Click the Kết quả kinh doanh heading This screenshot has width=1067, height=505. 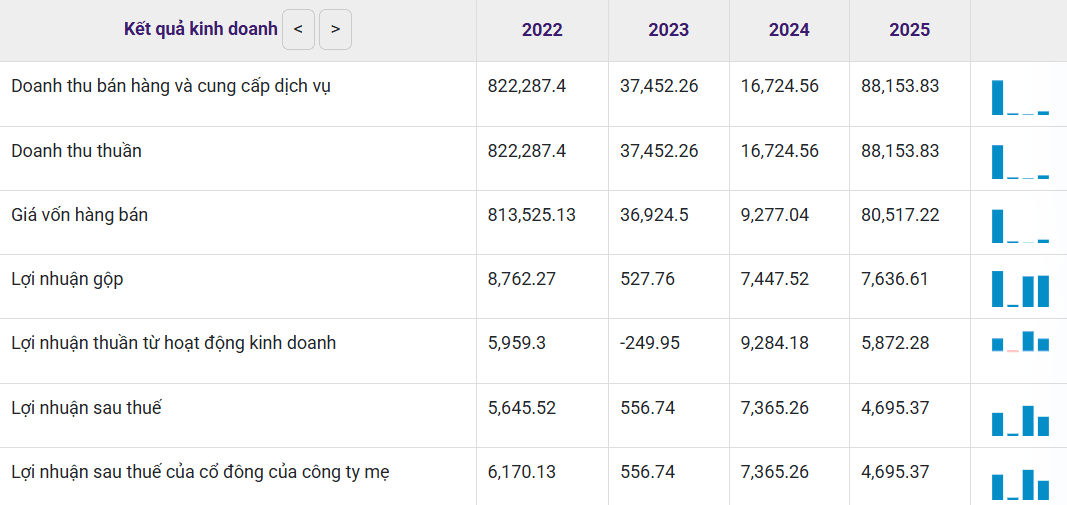pyautogui.click(x=201, y=29)
